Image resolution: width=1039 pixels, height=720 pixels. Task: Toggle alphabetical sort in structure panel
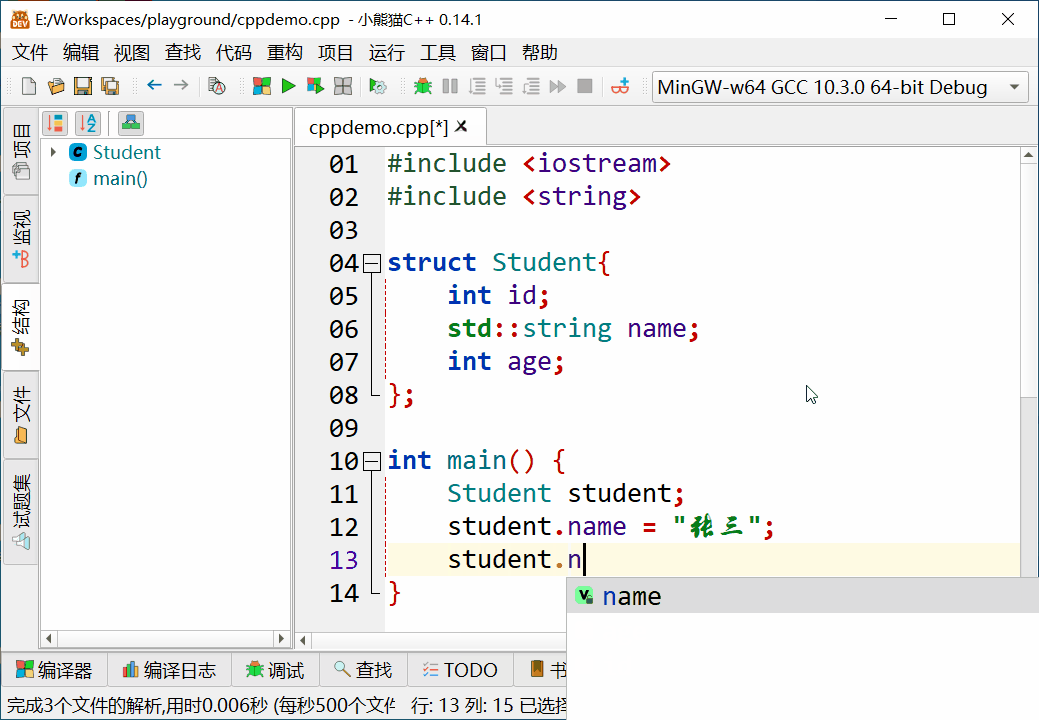(88, 123)
